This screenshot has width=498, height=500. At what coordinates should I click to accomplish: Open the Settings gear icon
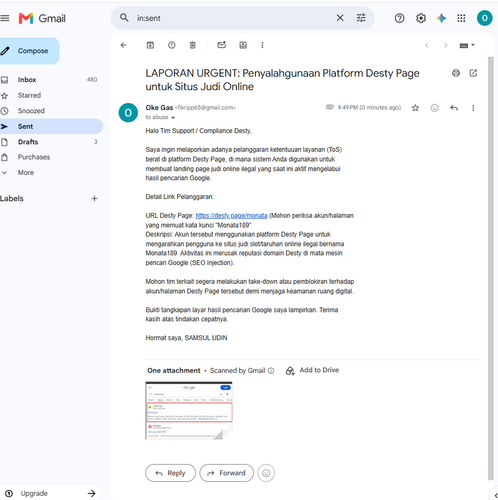coord(421,18)
